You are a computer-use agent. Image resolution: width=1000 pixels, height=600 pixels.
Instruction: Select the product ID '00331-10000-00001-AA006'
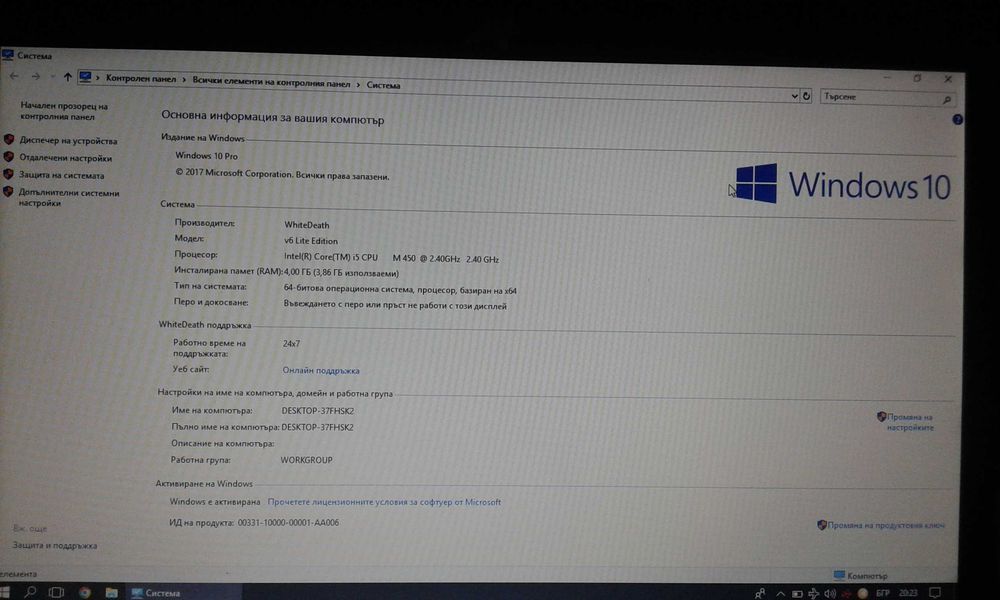tap(288, 522)
